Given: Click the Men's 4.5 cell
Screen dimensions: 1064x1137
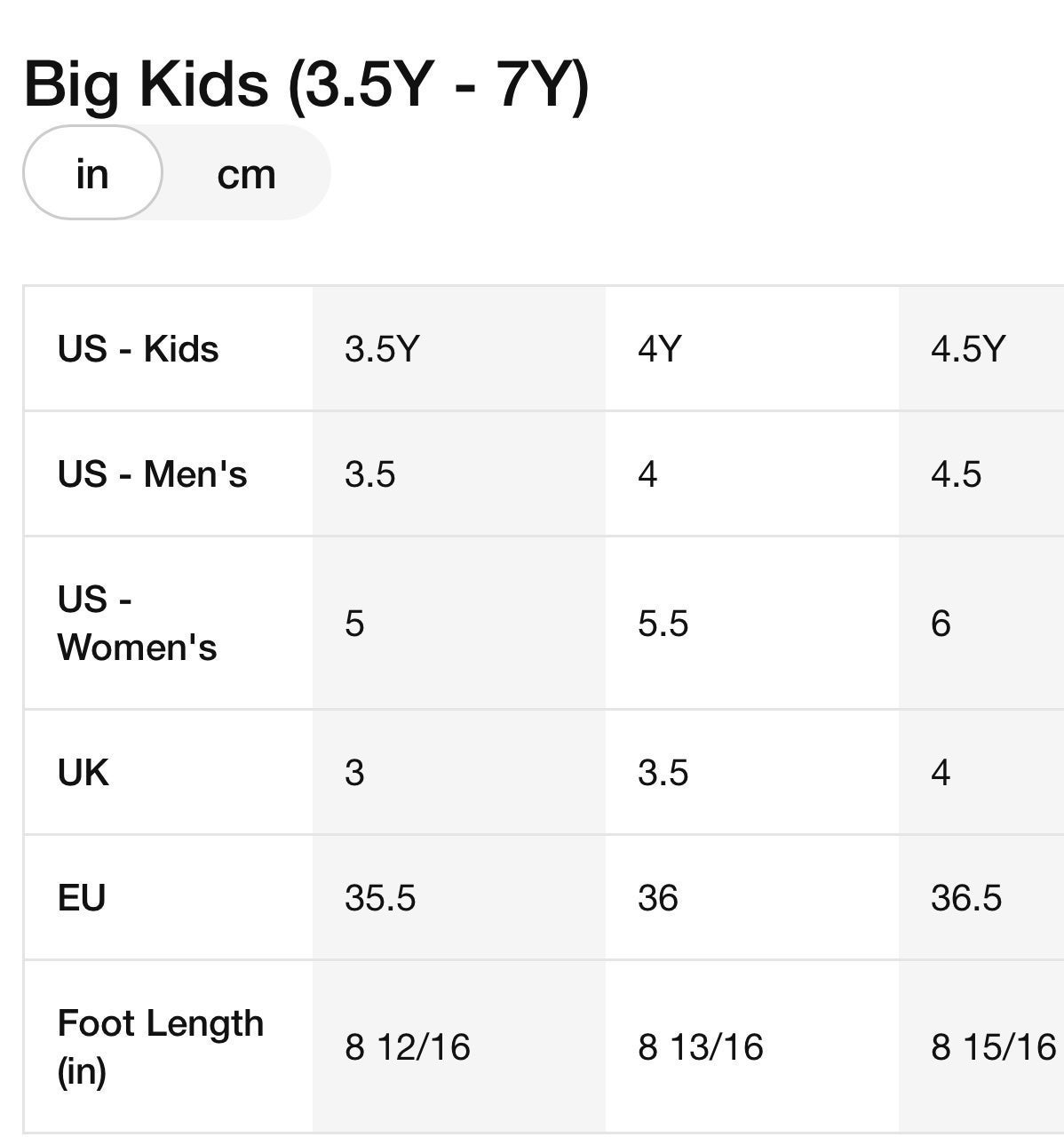Looking at the screenshot, I should (x=981, y=473).
